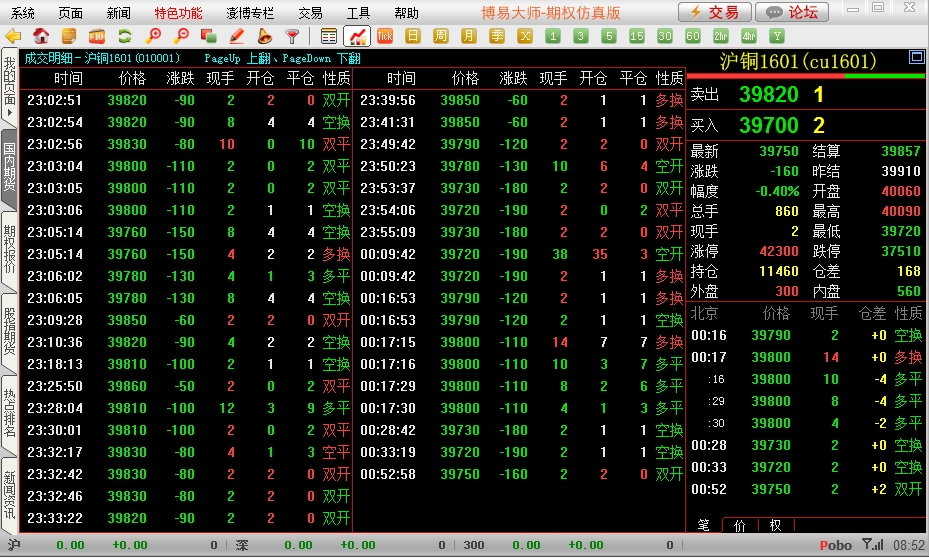Click the 沪铜1601(cu1601) title
The width and height of the screenshot is (929, 558).
[x=797, y=61]
